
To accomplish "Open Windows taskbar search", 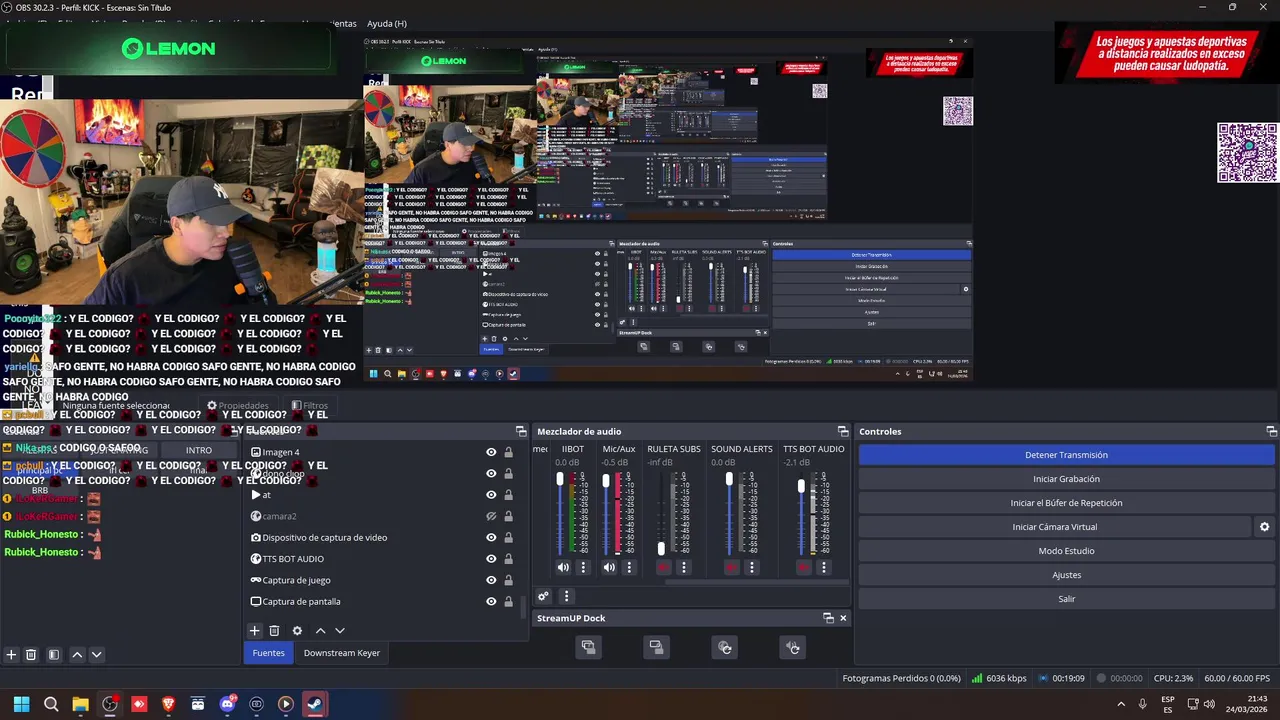I will (x=51, y=704).
